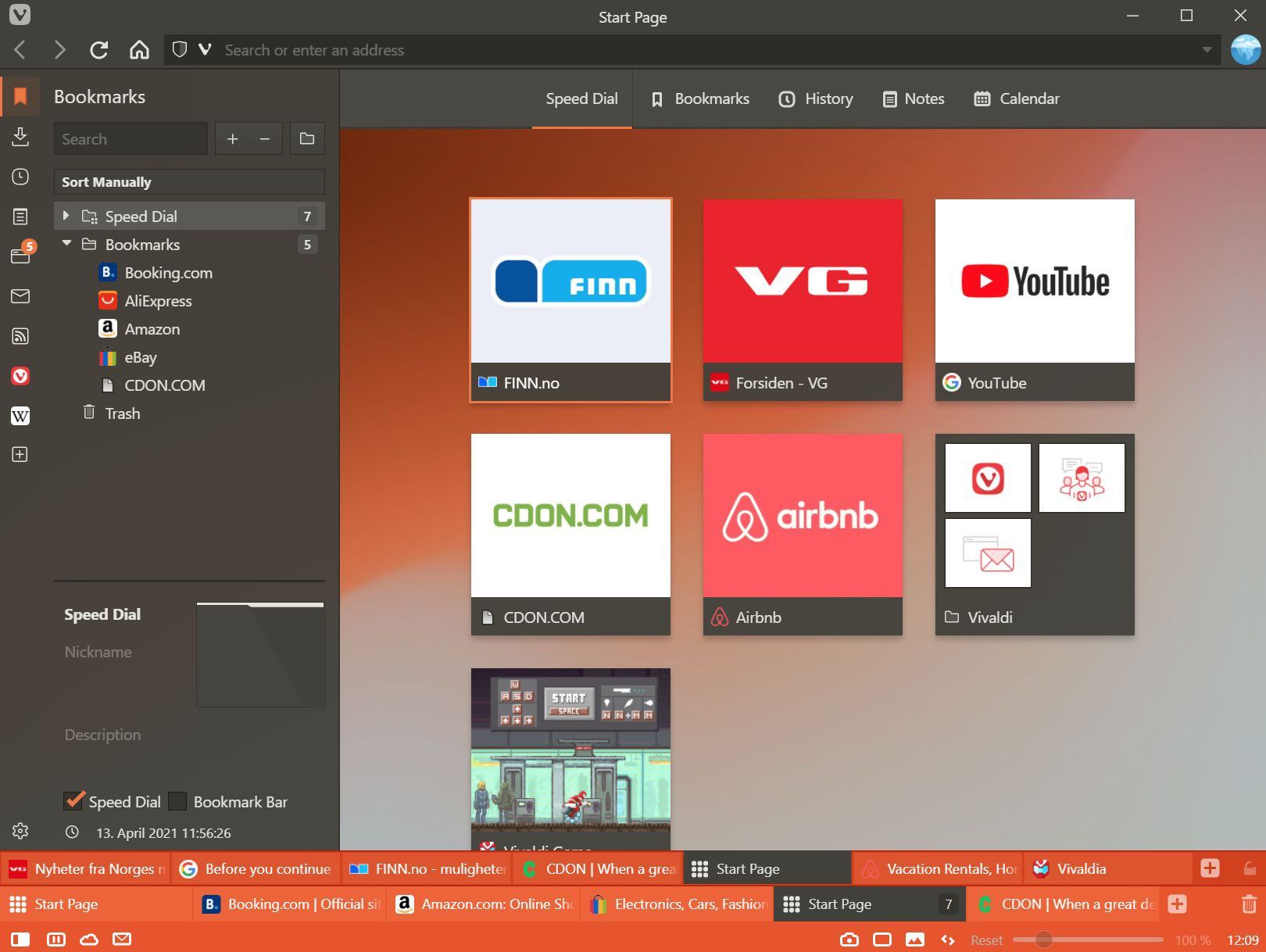The width and height of the screenshot is (1266, 952).
Task: Switch to Bookmarks start page tab
Action: tap(700, 98)
